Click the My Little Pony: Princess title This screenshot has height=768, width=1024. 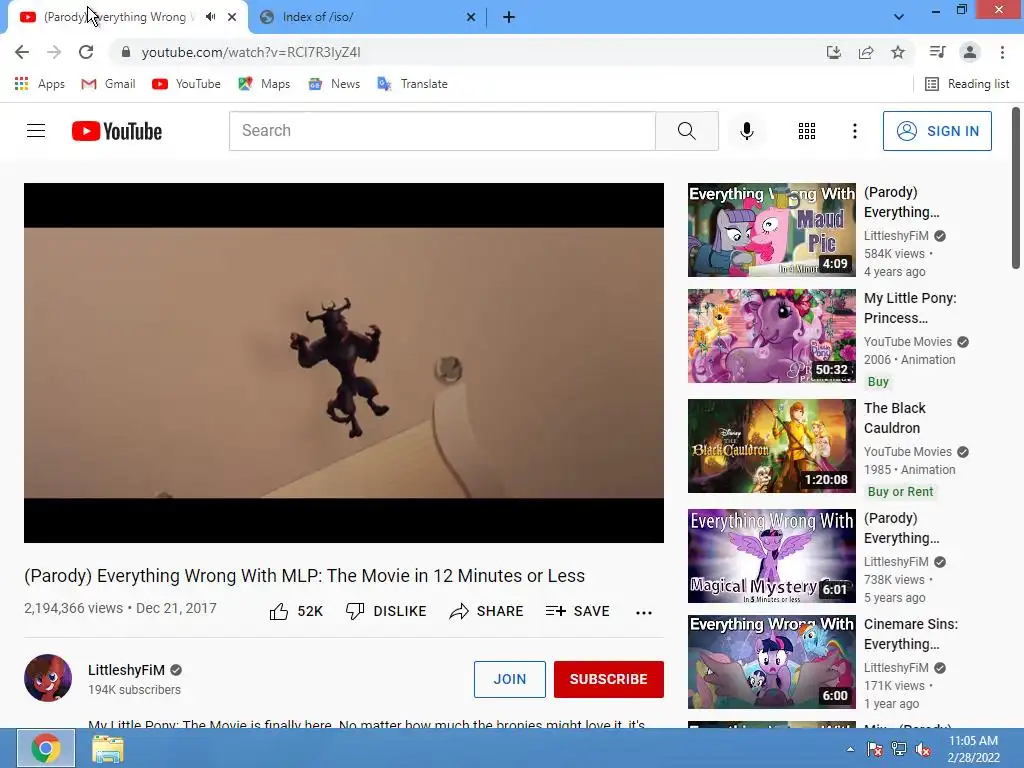(910, 308)
